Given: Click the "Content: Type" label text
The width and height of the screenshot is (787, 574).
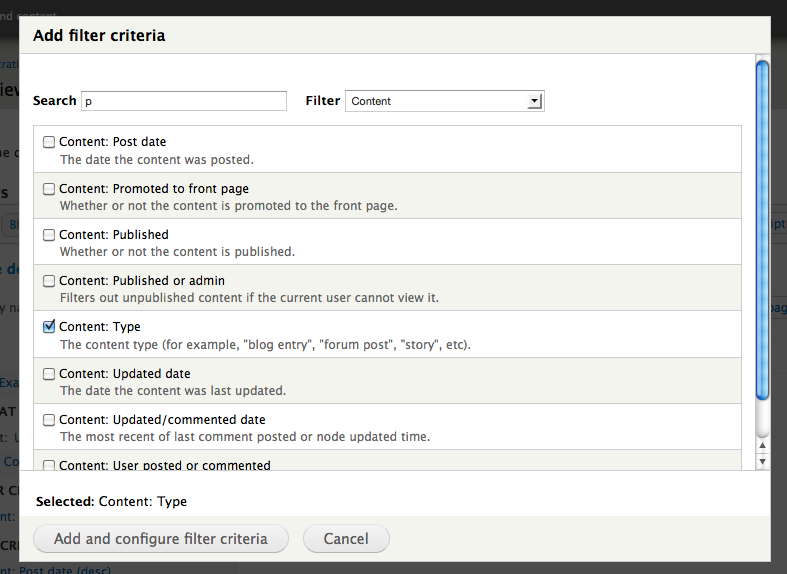Looking at the screenshot, I should [x=99, y=327].
